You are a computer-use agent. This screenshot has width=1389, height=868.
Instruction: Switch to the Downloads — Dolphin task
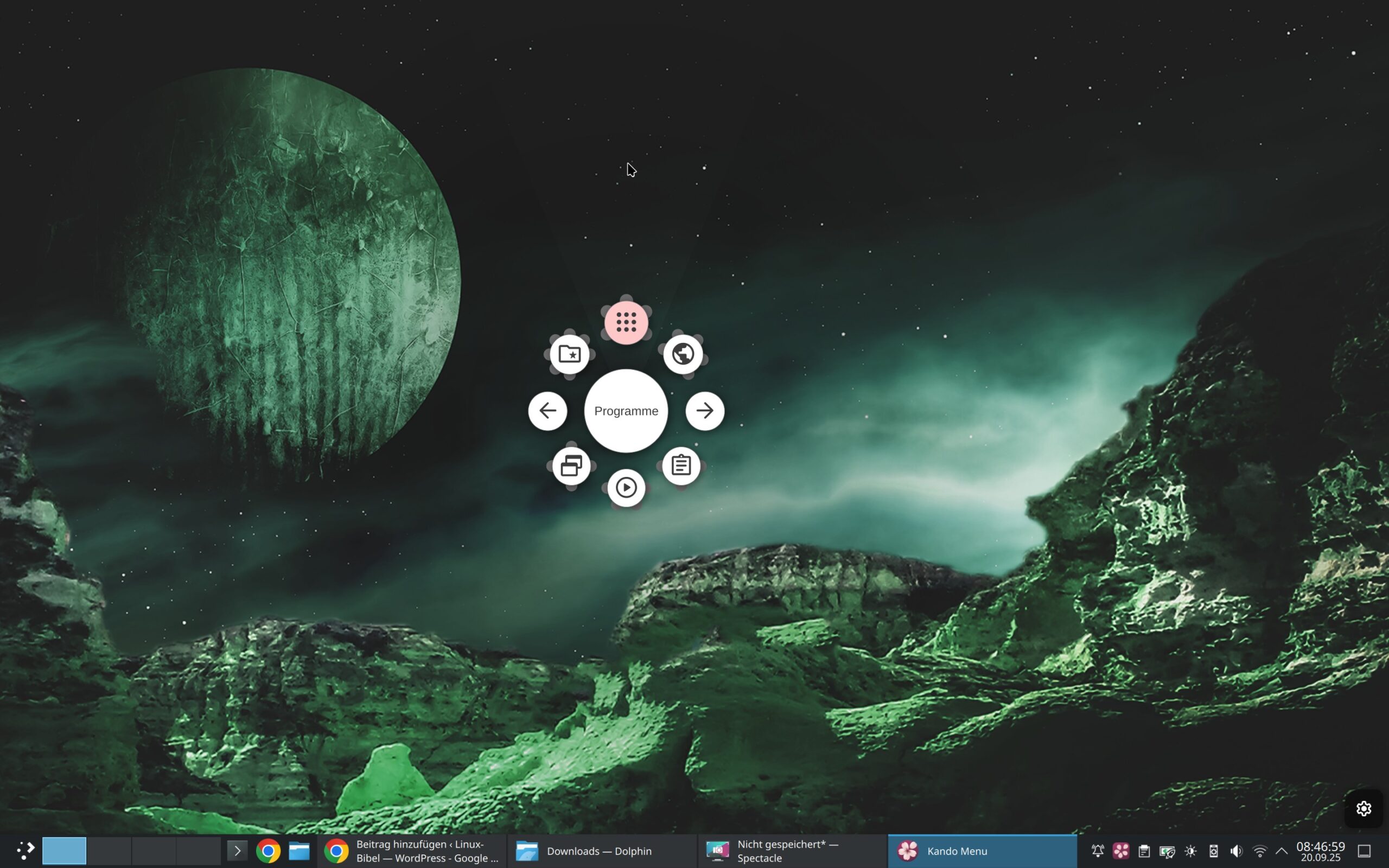(x=602, y=851)
